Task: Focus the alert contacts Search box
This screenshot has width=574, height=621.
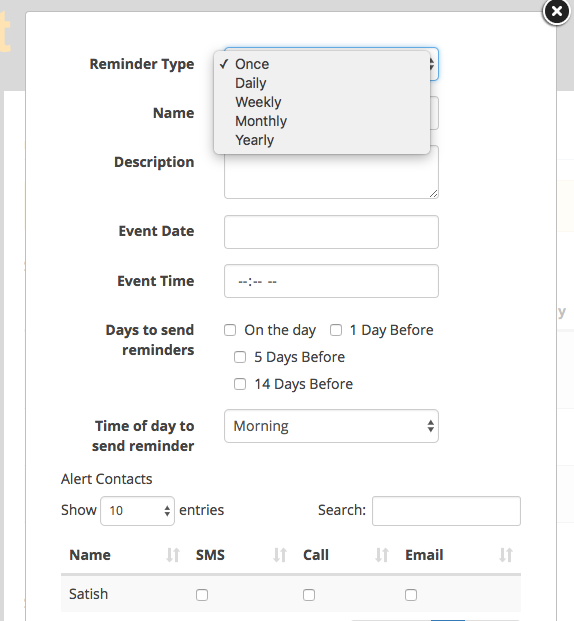Action: coord(446,511)
